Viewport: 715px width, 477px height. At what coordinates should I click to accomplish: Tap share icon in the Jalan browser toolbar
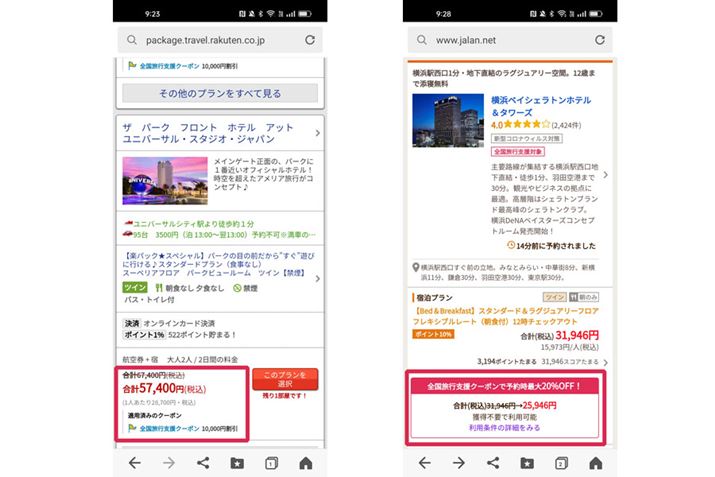[493, 463]
